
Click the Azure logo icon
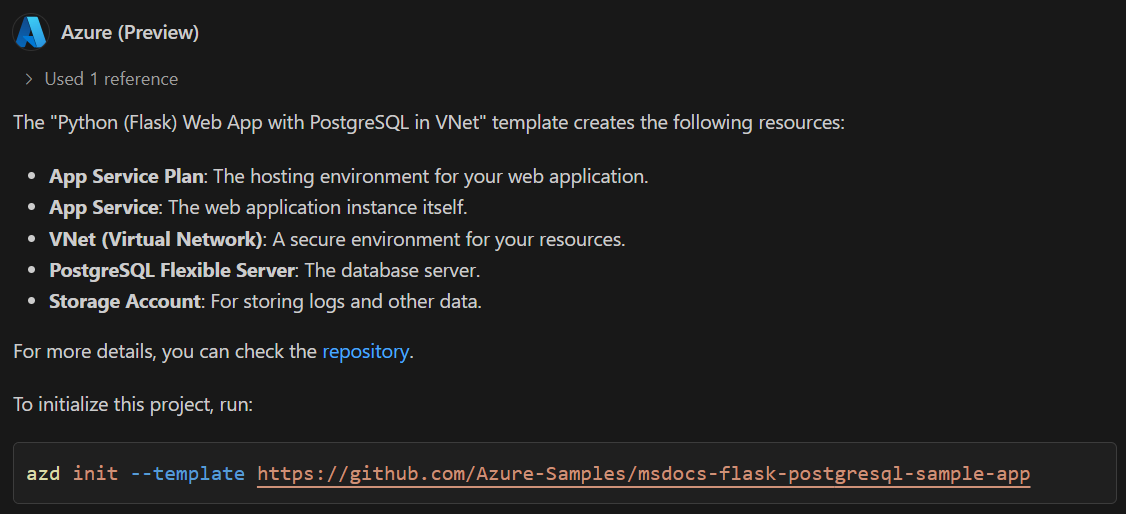coord(31,32)
